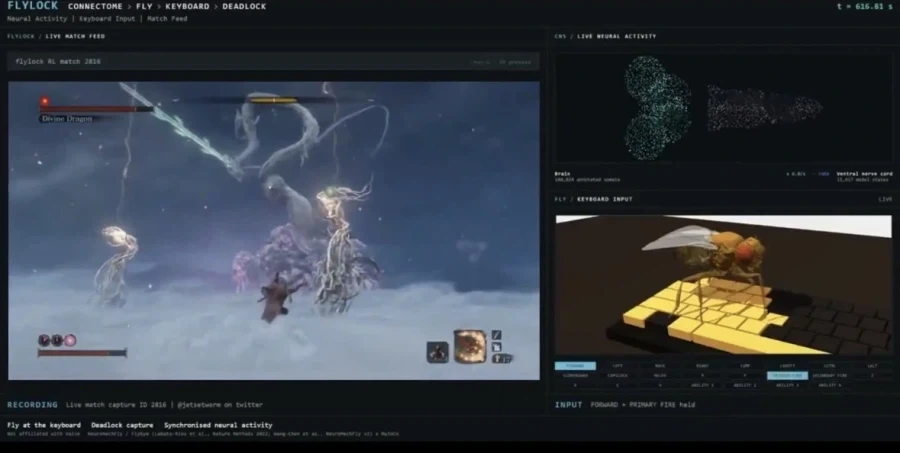Click the ABILITY 2 key indicator
This screenshot has height=453, width=900.
click(x=745, y=385)
